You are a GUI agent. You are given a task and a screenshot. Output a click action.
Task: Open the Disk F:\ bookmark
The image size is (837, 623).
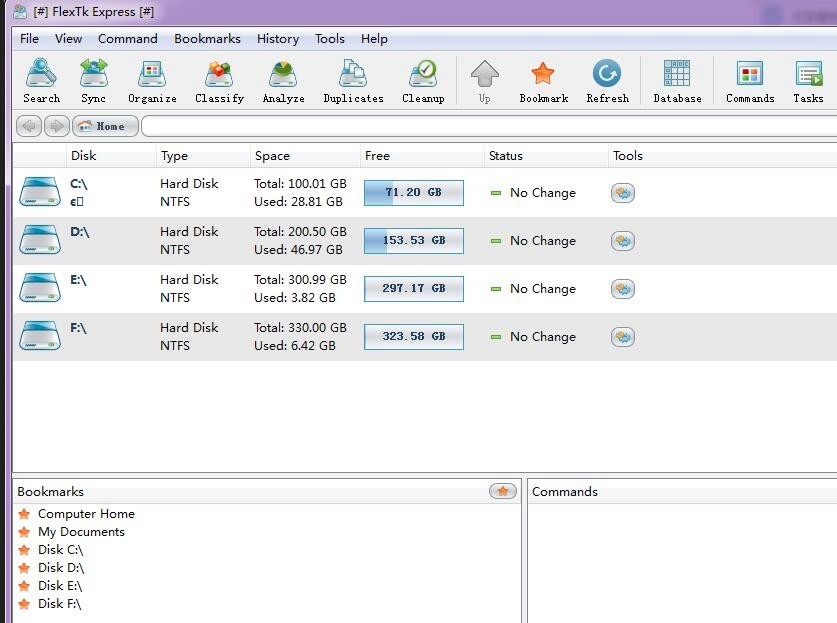(x=59, y=604)
